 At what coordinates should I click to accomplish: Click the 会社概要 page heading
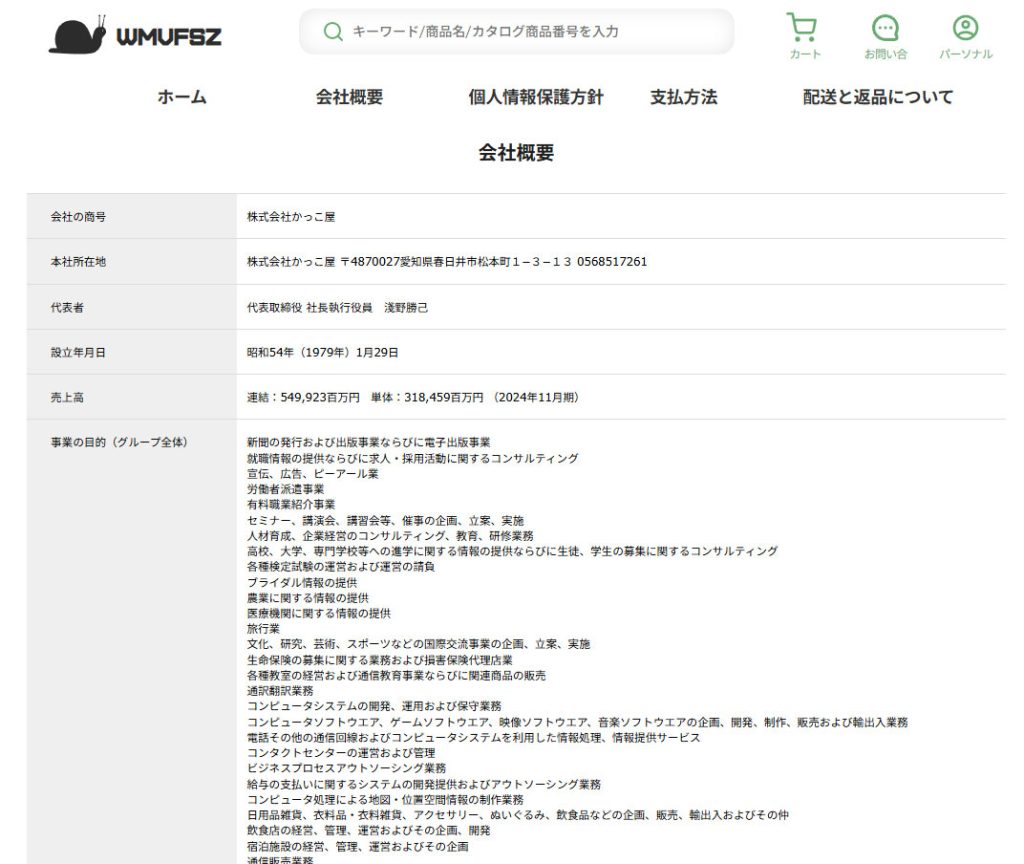tap(516, 153)
